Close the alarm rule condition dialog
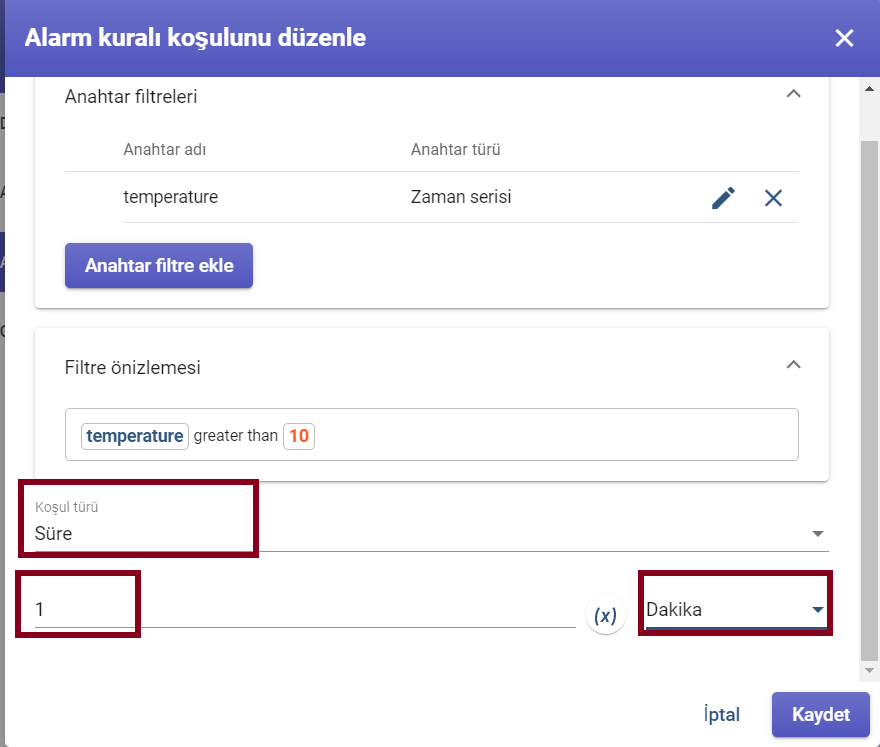This screenshot has height=747, width=880. click(x=844, y=38)
